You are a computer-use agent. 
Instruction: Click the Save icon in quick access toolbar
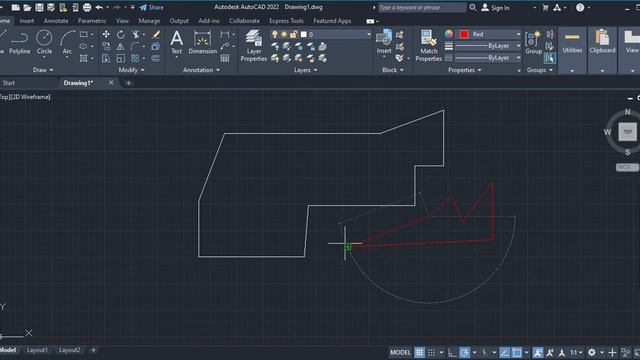[x=39, y=7]
